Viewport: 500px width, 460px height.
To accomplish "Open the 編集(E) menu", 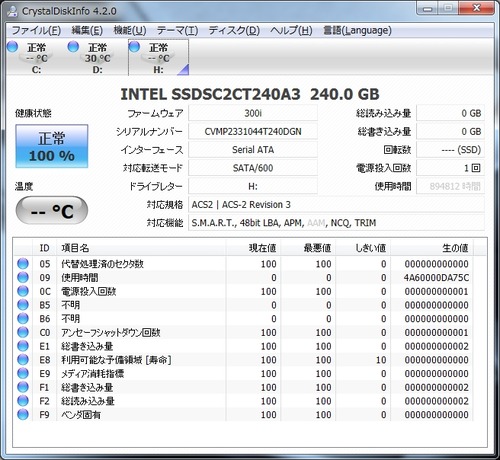I will click(87, 31).
